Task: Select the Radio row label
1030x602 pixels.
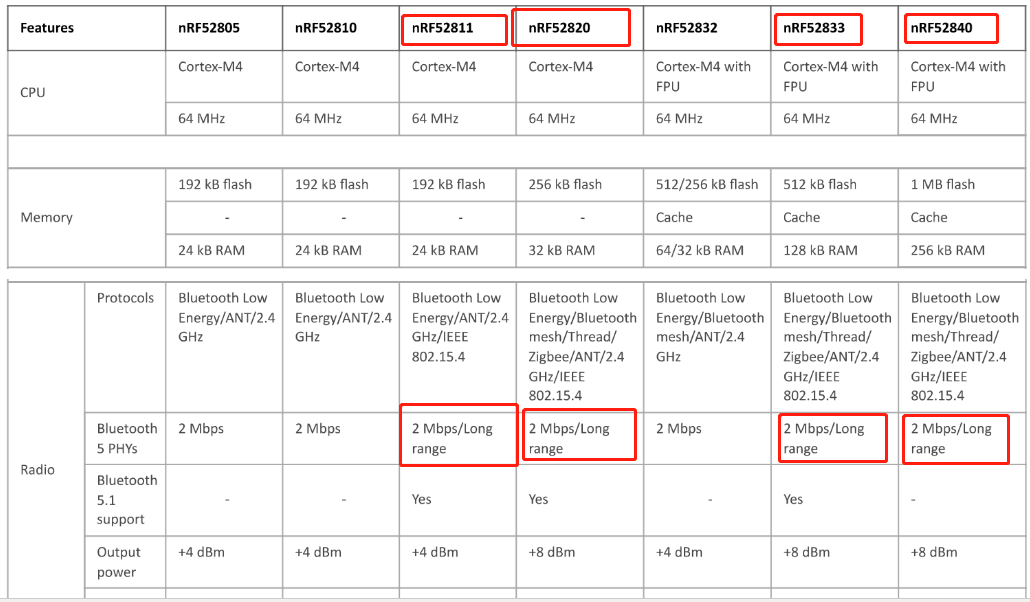Action: [38, 470]
